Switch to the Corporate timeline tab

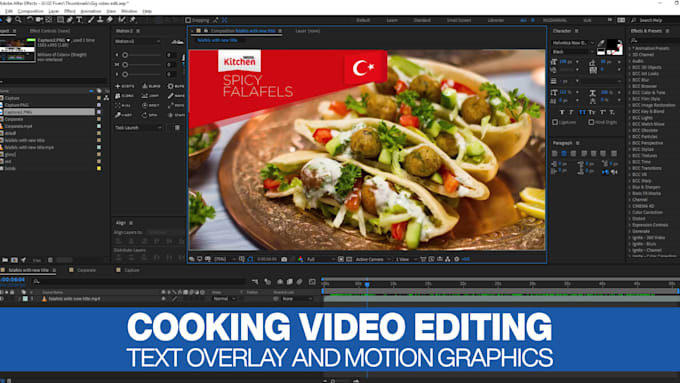(86, 270)
